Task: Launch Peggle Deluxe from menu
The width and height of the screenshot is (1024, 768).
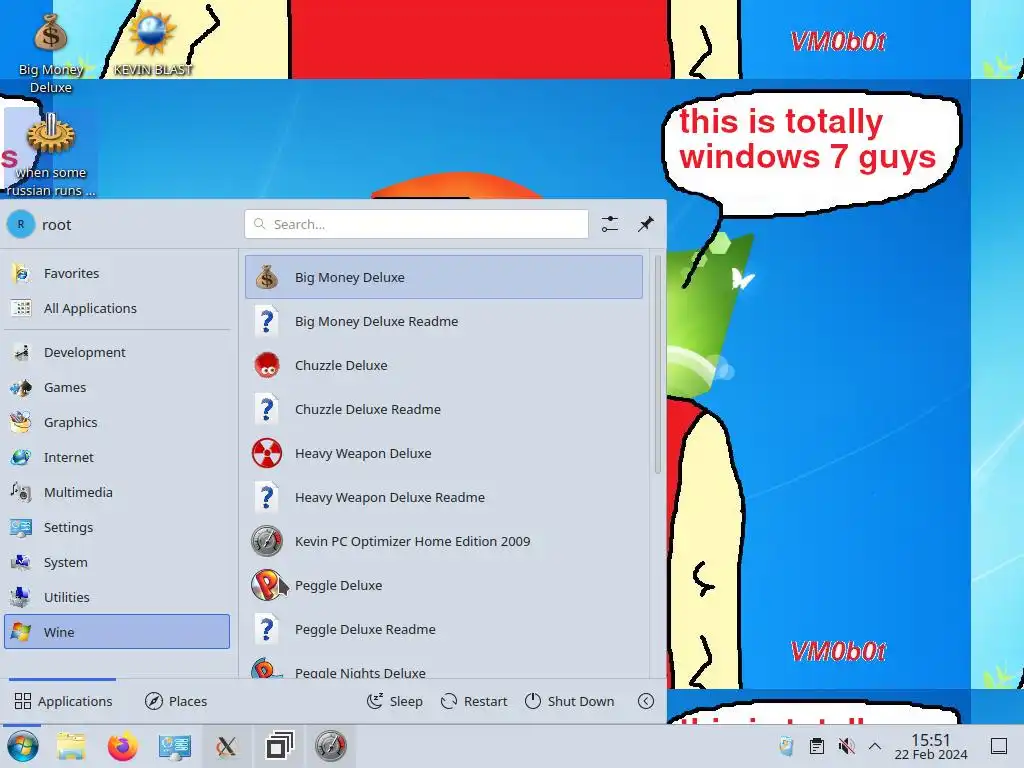Action: click(443, 586)
